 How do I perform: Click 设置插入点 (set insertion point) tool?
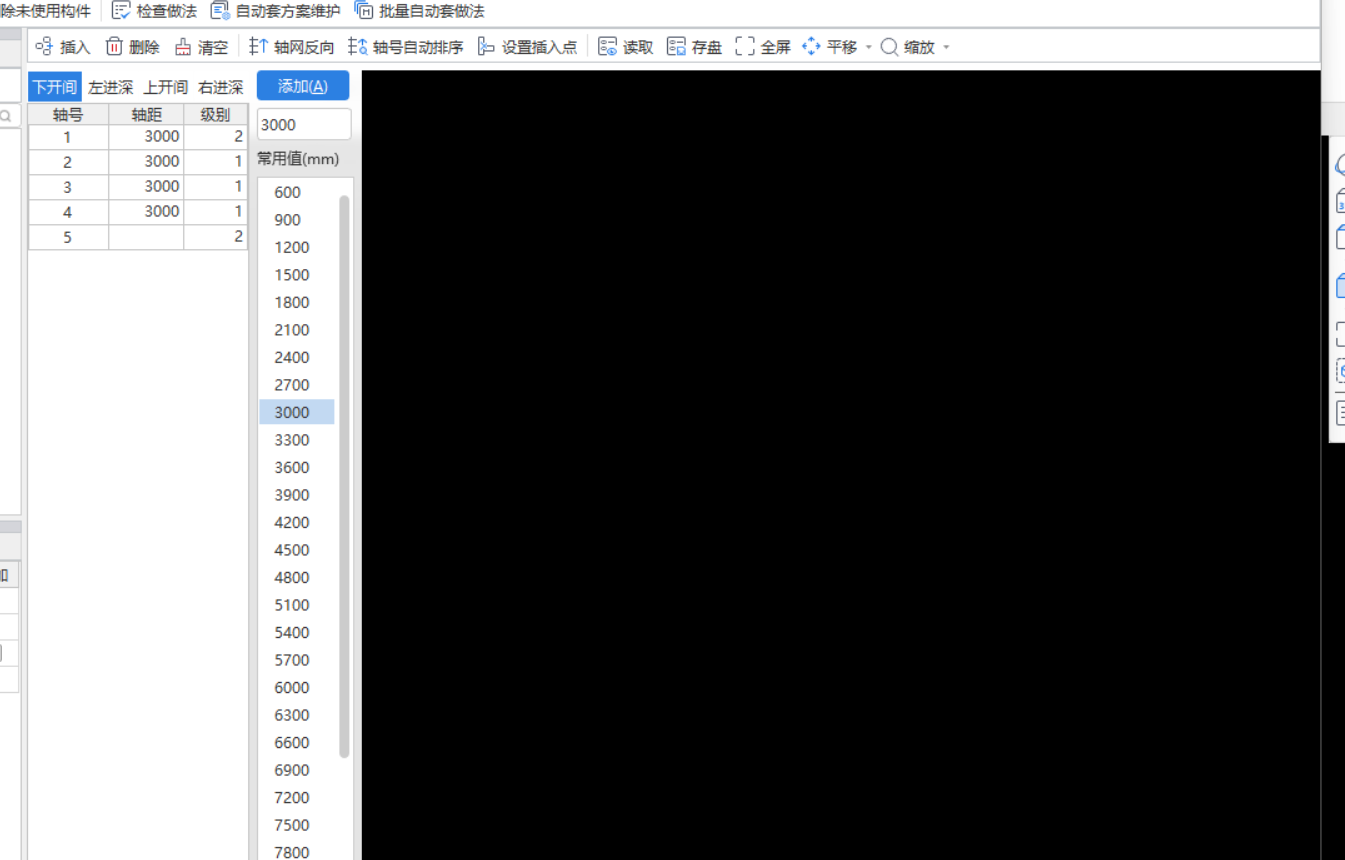(x=527, y=47)
